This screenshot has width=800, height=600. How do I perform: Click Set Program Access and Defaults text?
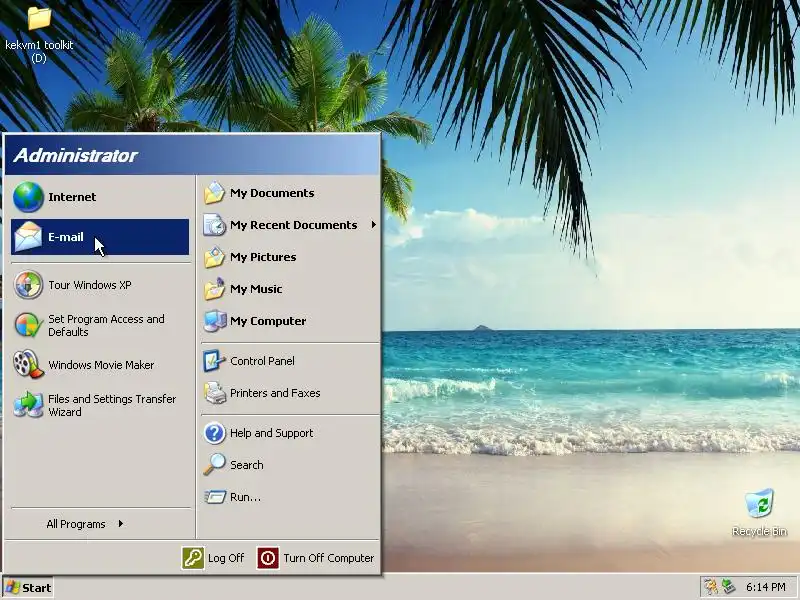pos(106,325)
